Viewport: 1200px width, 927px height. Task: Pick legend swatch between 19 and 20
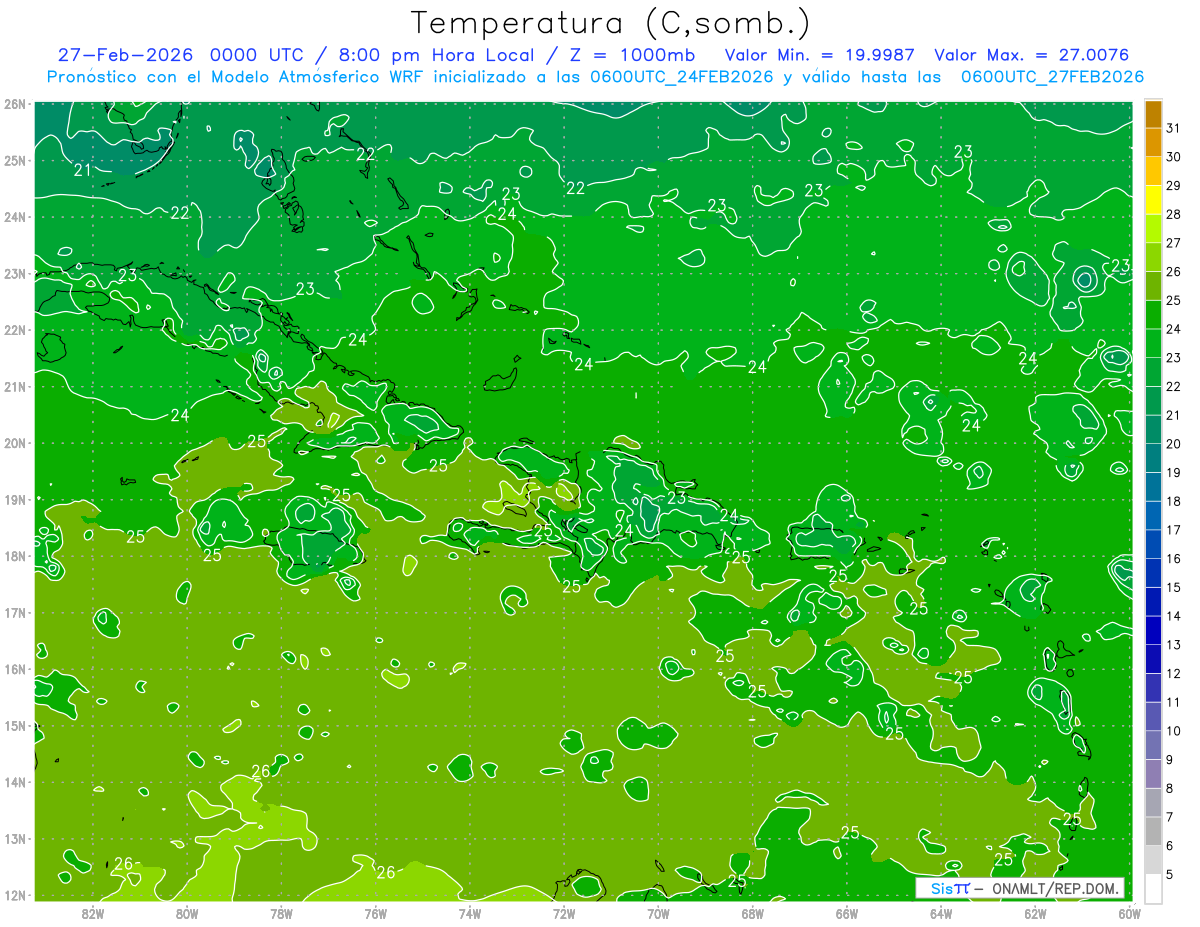click(1153, 458)
